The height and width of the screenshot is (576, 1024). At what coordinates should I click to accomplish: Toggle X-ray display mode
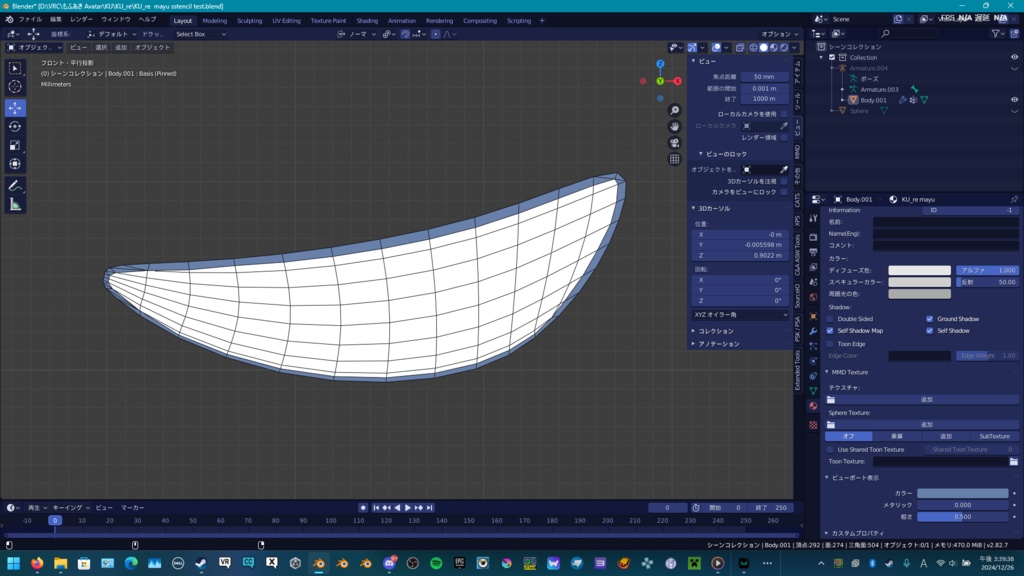[740, 48]
